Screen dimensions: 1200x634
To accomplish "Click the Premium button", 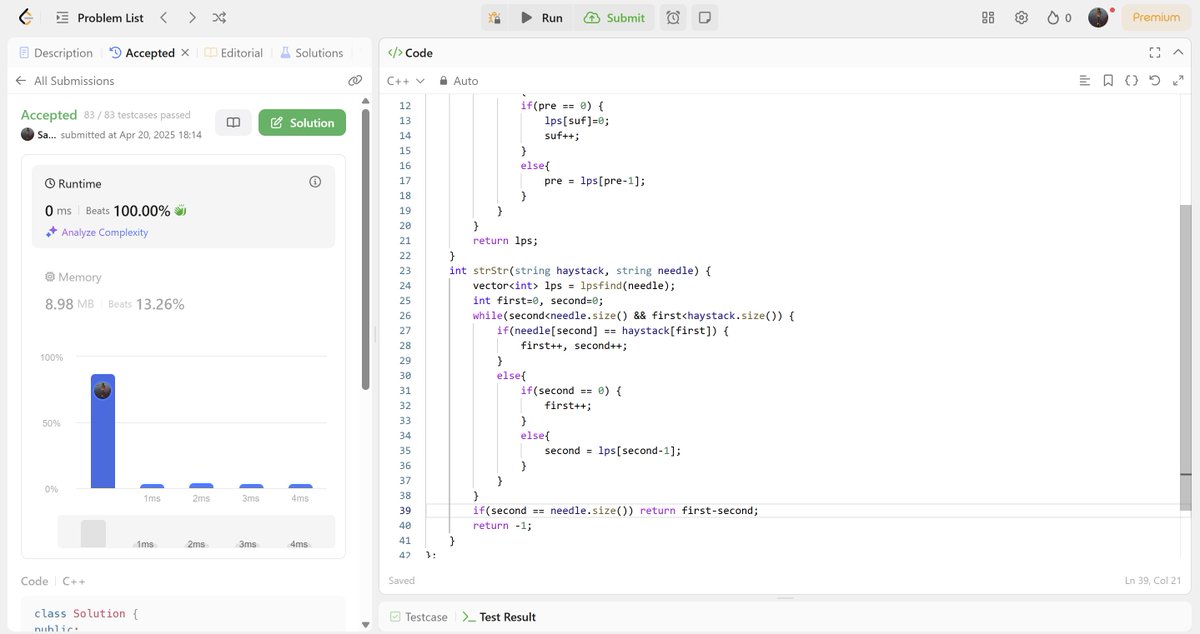I will click(1156, 17).
